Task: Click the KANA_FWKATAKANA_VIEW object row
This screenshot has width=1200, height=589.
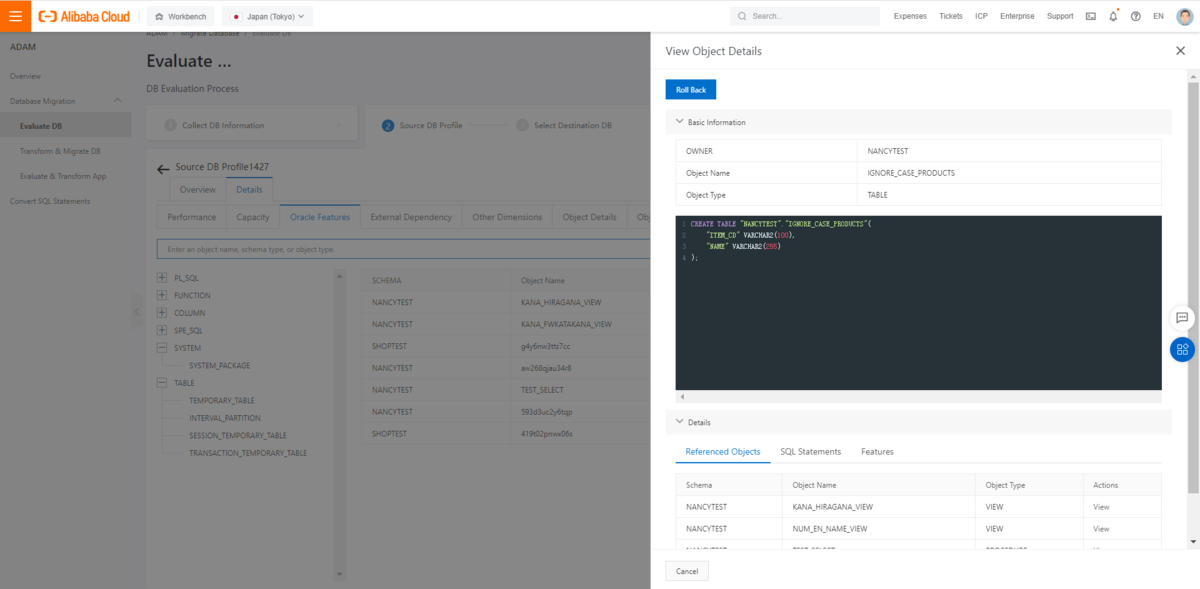Action: click(x=505, y=324)
